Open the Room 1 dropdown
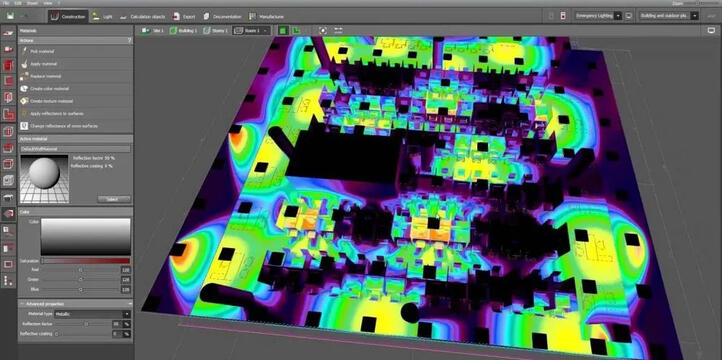This screenshot has height=360, width=722. (251, 31)
